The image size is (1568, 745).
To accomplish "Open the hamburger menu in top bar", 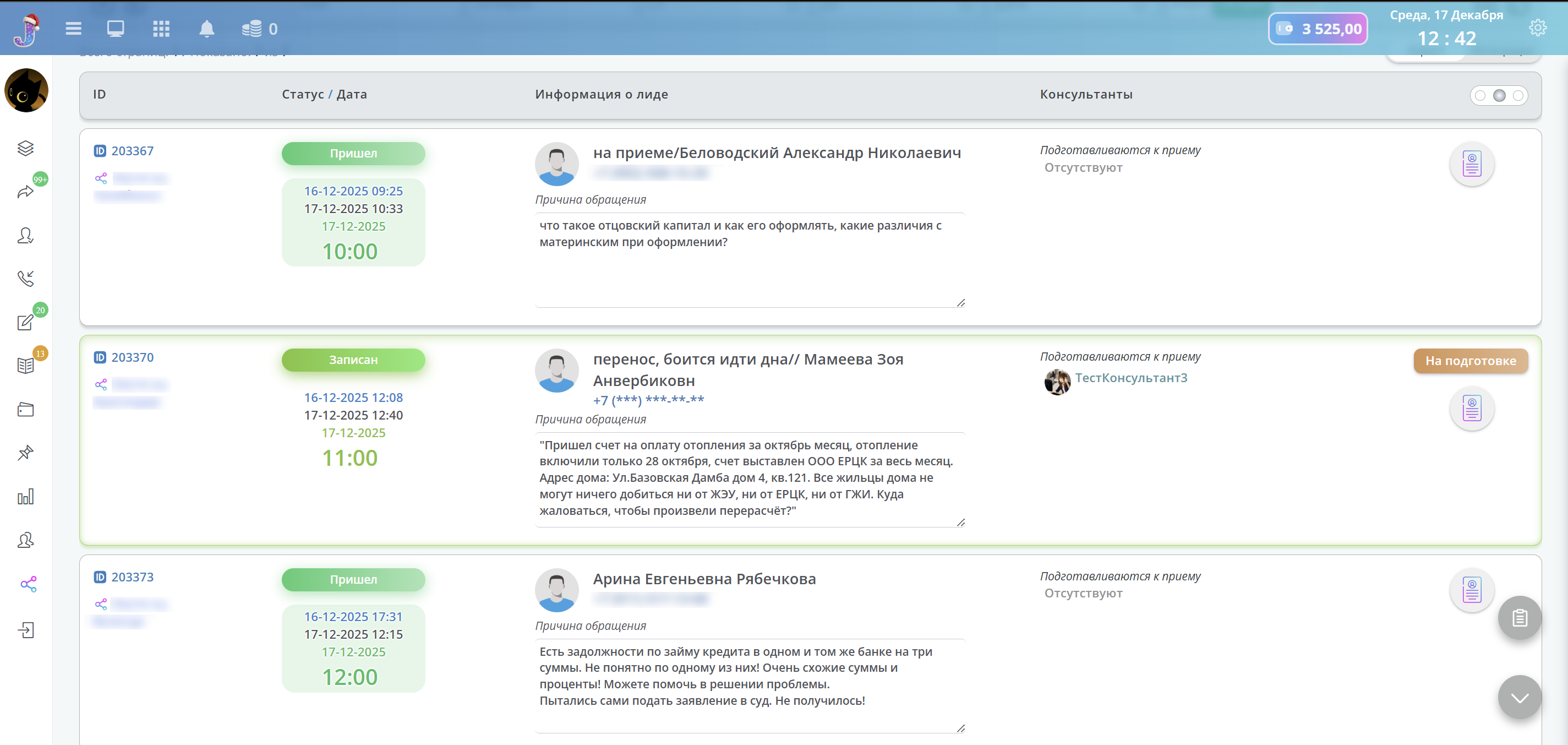I will (73, 29).
